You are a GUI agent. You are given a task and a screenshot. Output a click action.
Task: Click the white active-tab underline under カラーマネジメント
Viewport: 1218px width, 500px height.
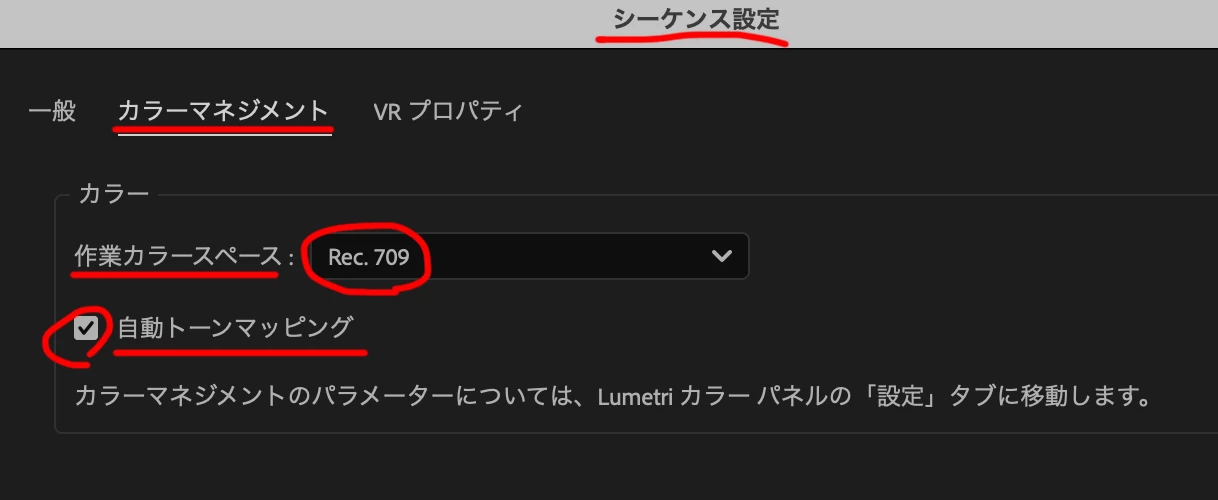click(224, 134)
